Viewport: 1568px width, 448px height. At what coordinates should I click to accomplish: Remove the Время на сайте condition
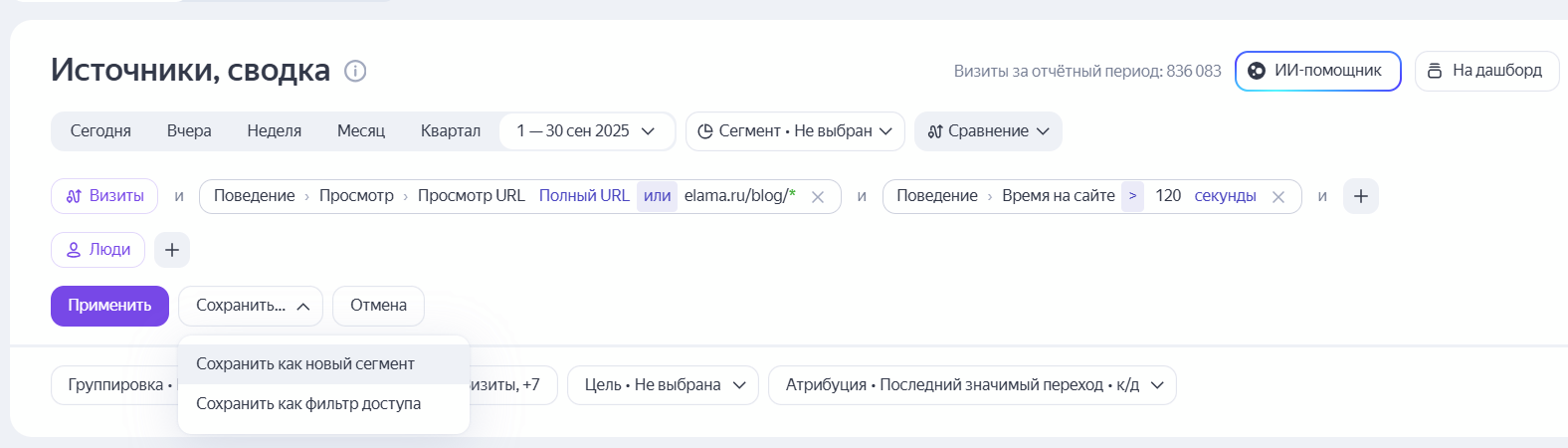[1278, 197]
